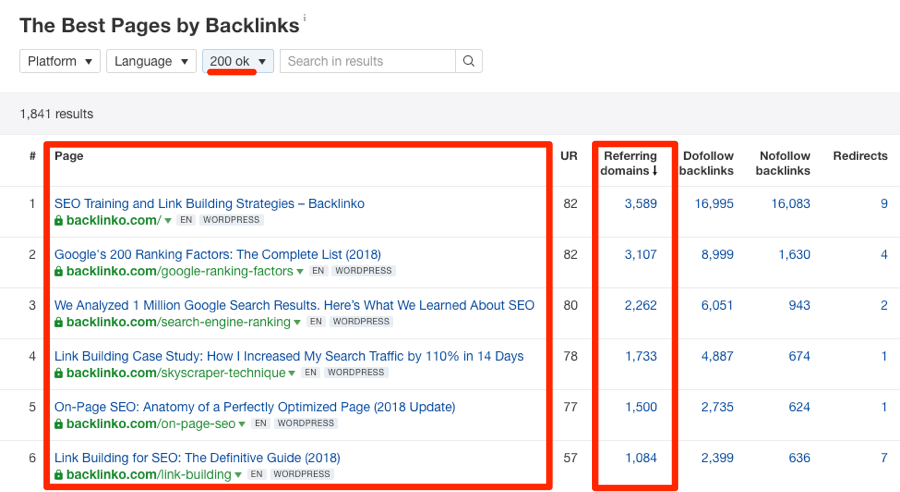Open the Platform filter dropdown
This screenshot has width=900, height=492.
click(60, 61)
